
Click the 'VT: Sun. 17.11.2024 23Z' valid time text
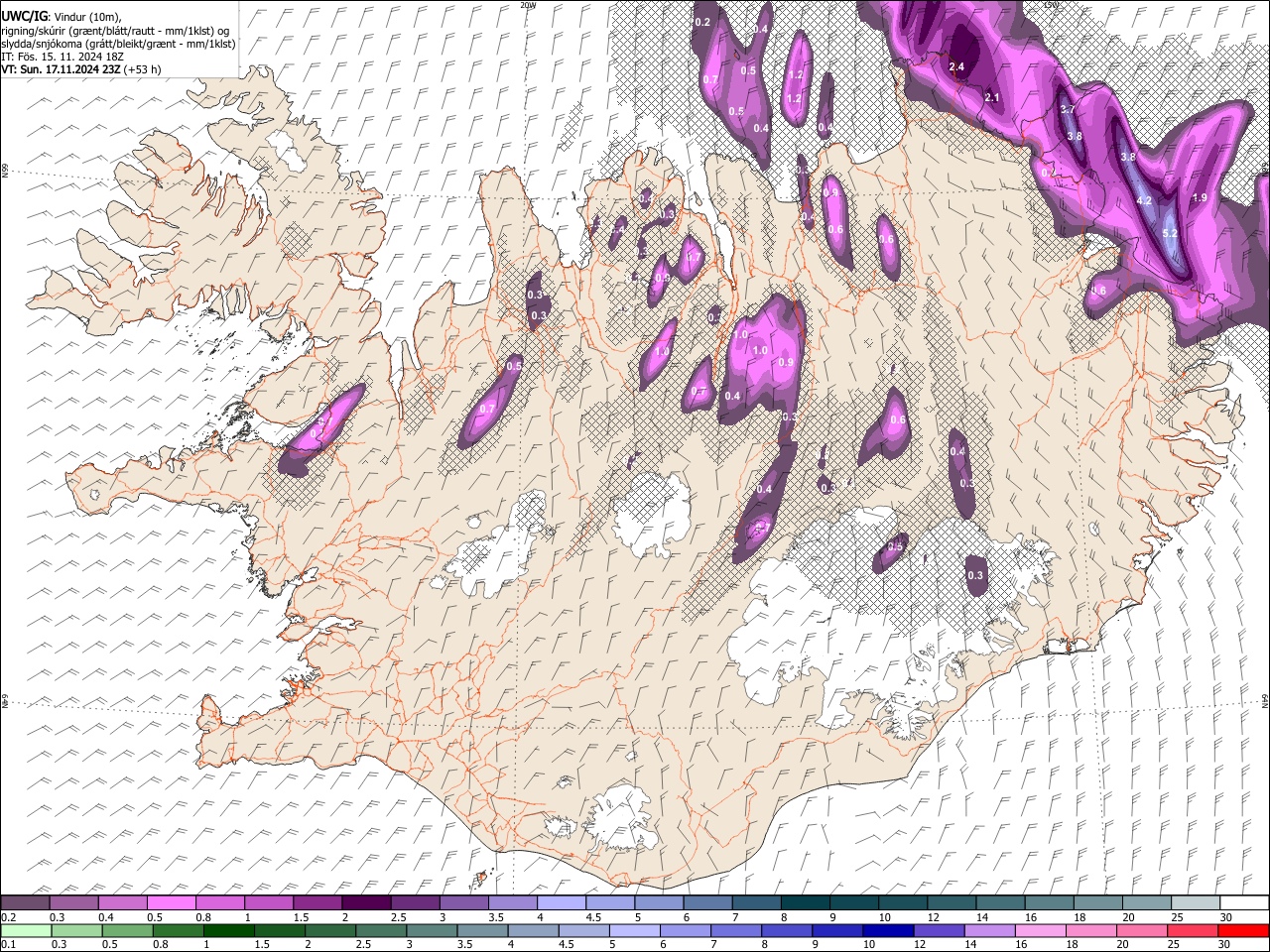[x=62, y=69]
